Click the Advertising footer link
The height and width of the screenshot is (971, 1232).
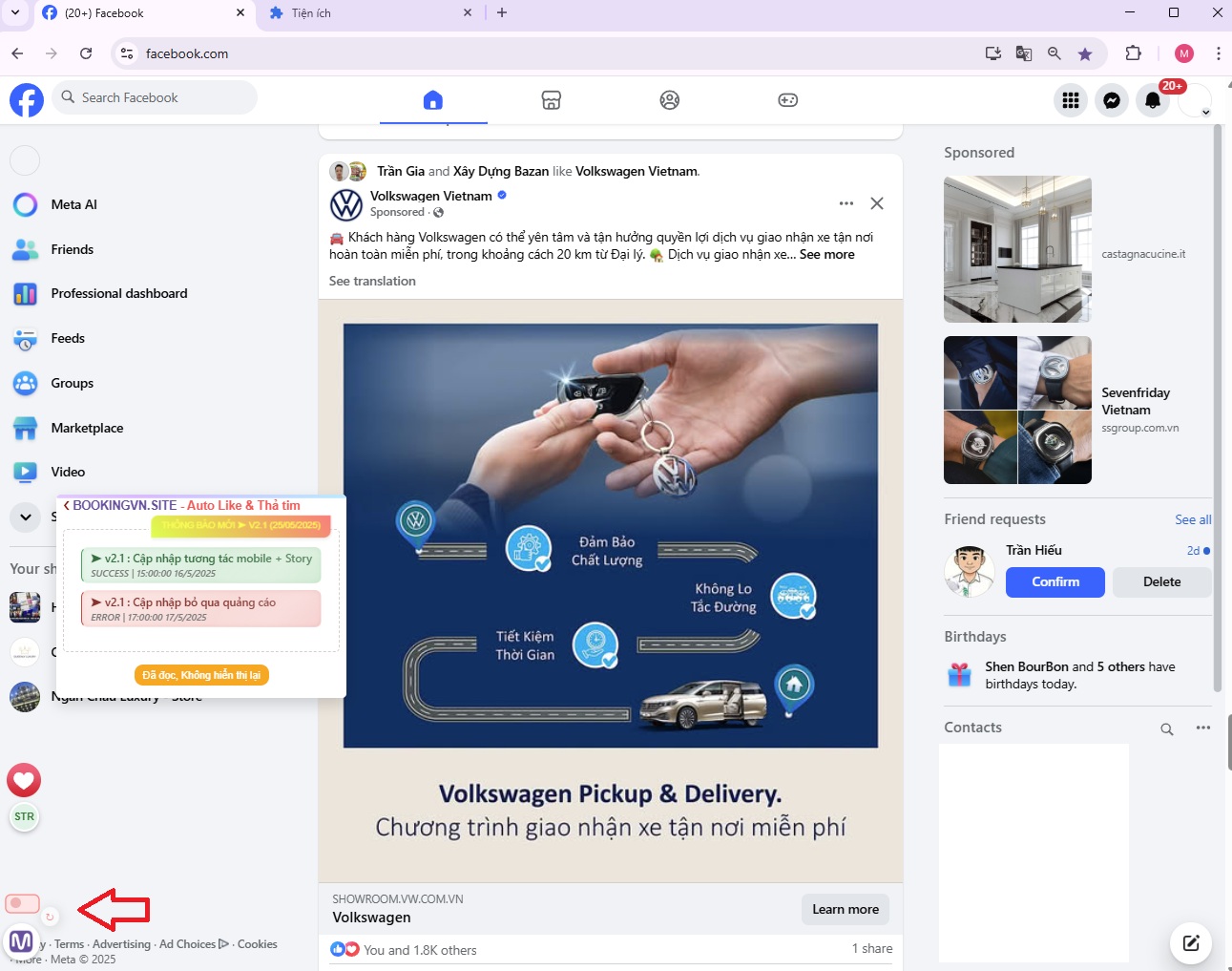tap(121, 944)
